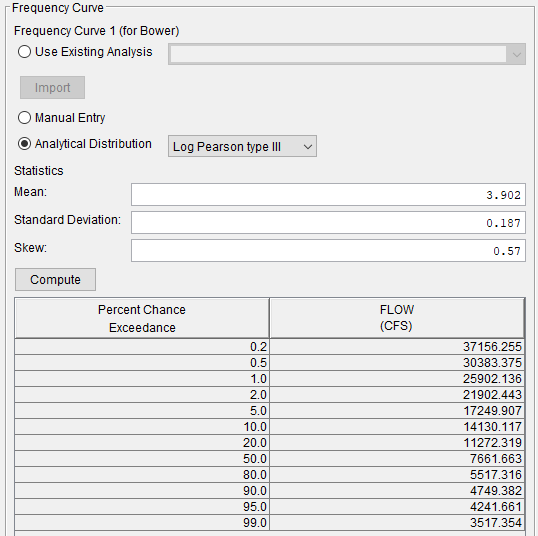This screenshot has width=538, height=536.
Task: Click the greyed Import button
Action: coord(52,88)
